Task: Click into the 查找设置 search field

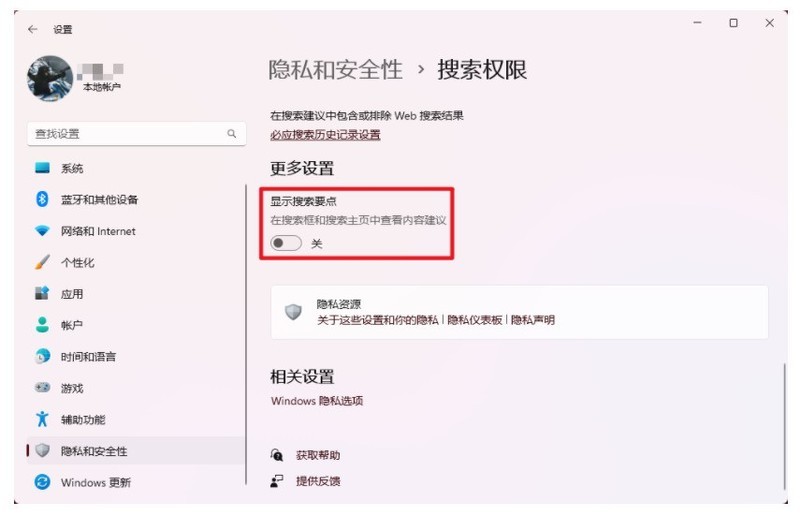Action: [136, 134]
